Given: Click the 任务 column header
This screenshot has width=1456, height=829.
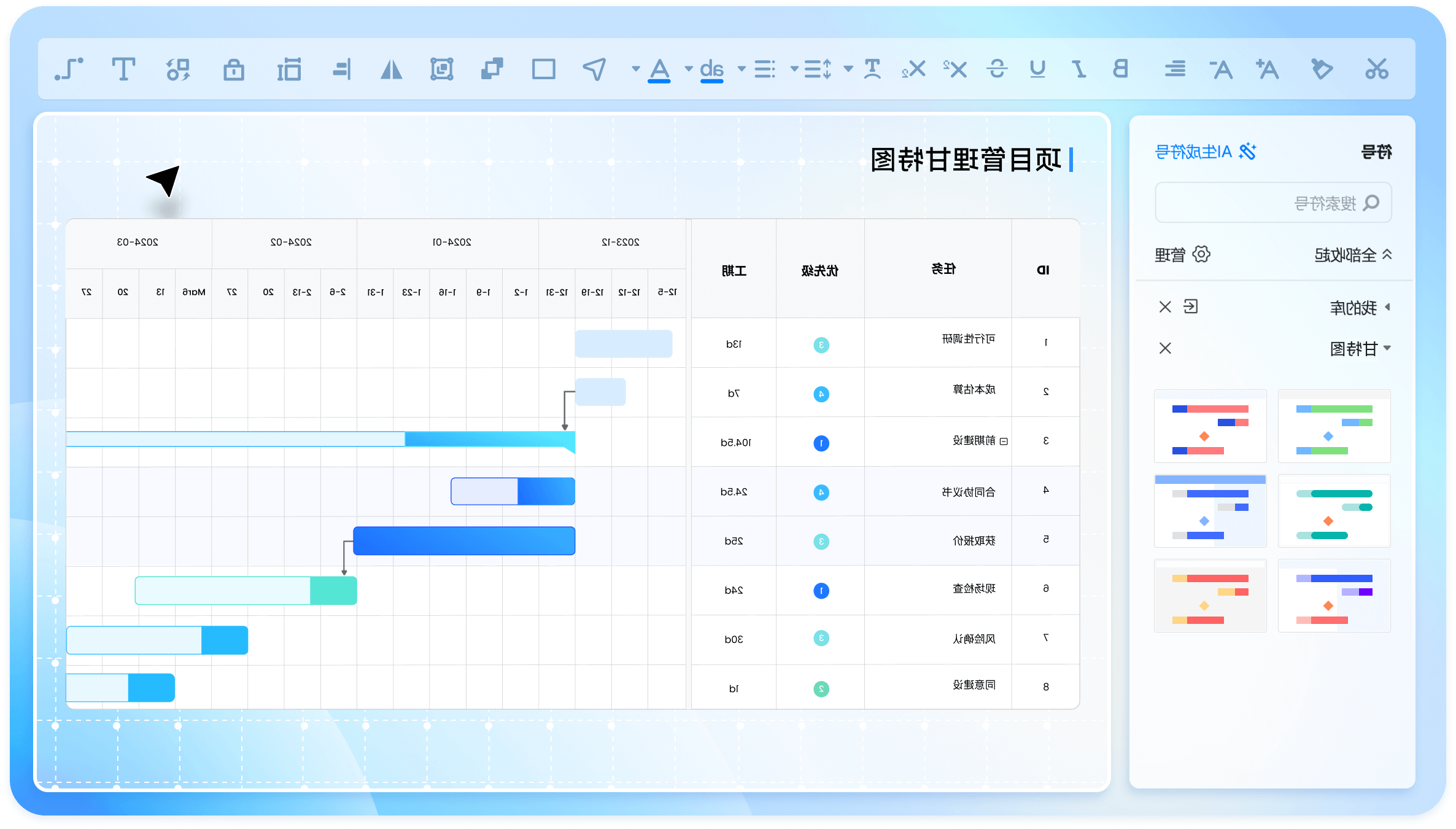Looking at the screenshot, I should [x=943, y=269].
